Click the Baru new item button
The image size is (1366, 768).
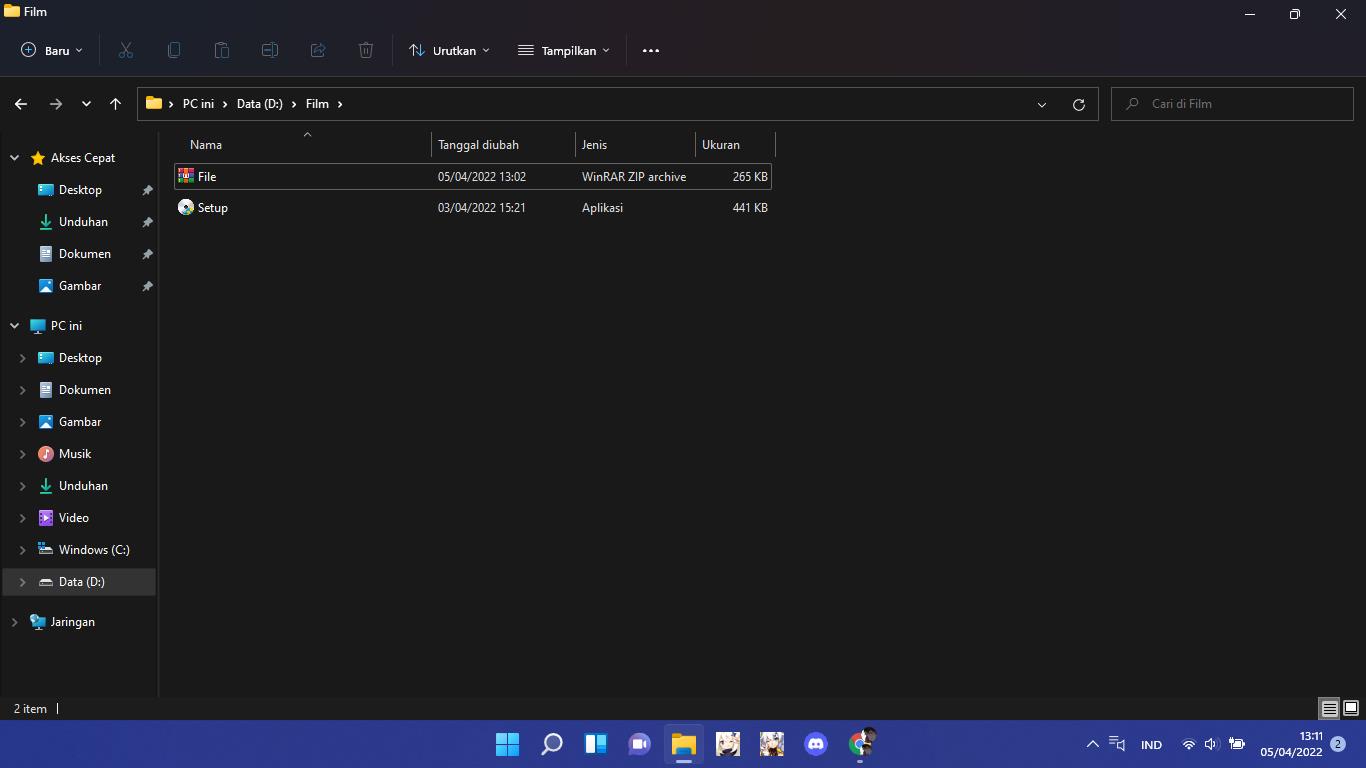(52, 50)
